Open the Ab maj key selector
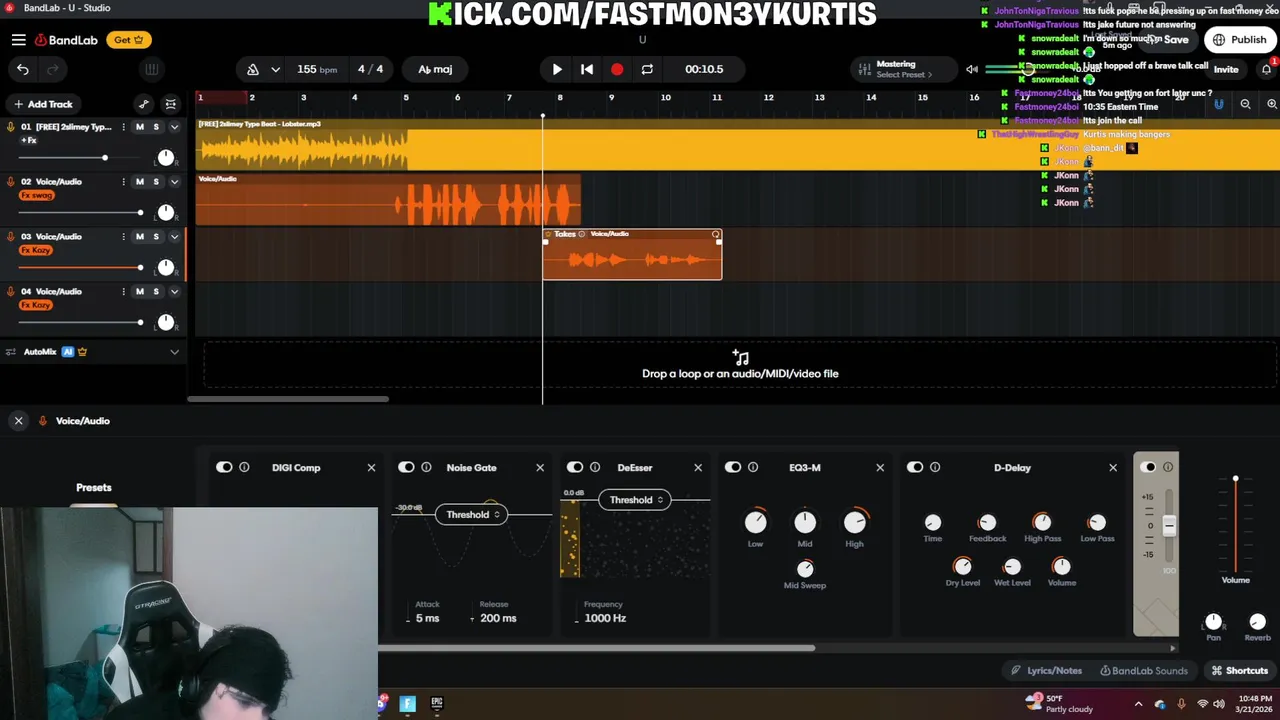The height and width of the screenshot is (720, 1280). pos(435,69)
